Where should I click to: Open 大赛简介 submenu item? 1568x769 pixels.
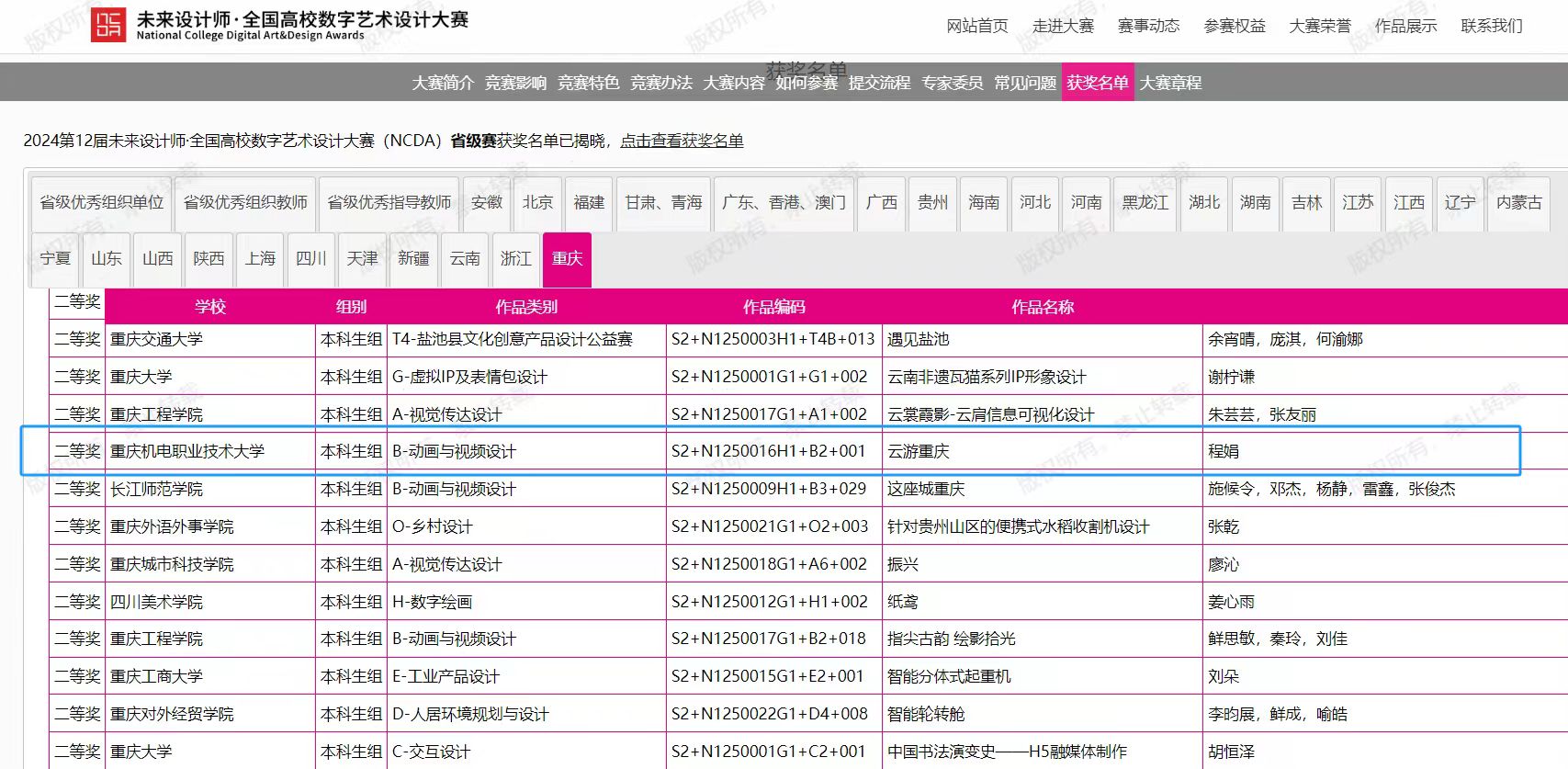[x=443, y=83]
